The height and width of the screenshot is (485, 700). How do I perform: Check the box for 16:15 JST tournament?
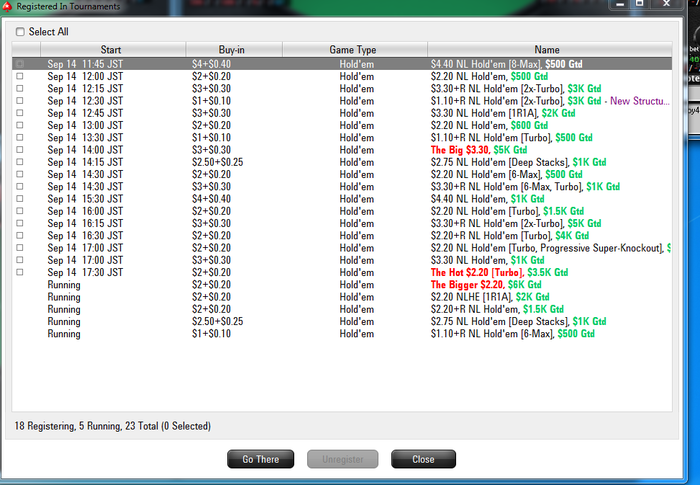click(20, 223)
